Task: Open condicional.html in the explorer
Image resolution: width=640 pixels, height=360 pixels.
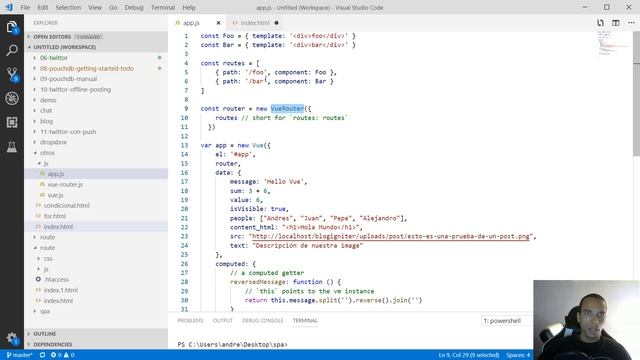Action: pos(96,206)
